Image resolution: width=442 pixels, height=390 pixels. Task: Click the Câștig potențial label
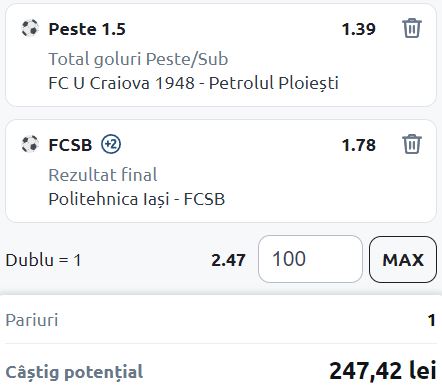[74, 372]
